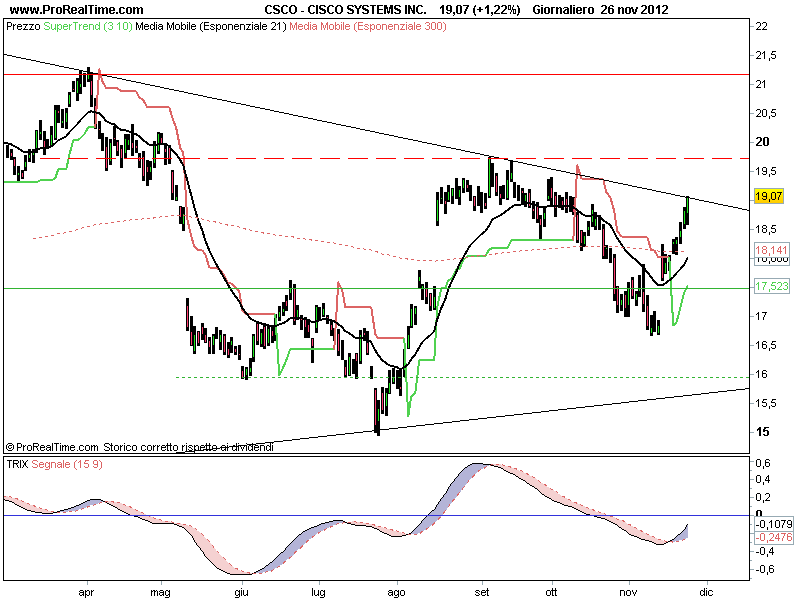Click the red 18,141 value tag
The height and width of the screenshot is (600, 800).
pos(771,249)
